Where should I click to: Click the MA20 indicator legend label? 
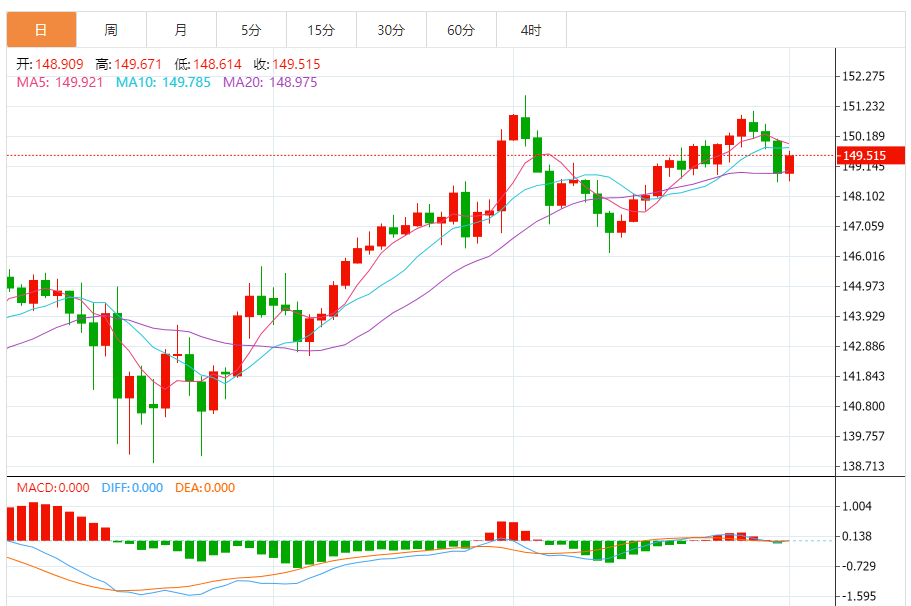(x=270, y=82)
